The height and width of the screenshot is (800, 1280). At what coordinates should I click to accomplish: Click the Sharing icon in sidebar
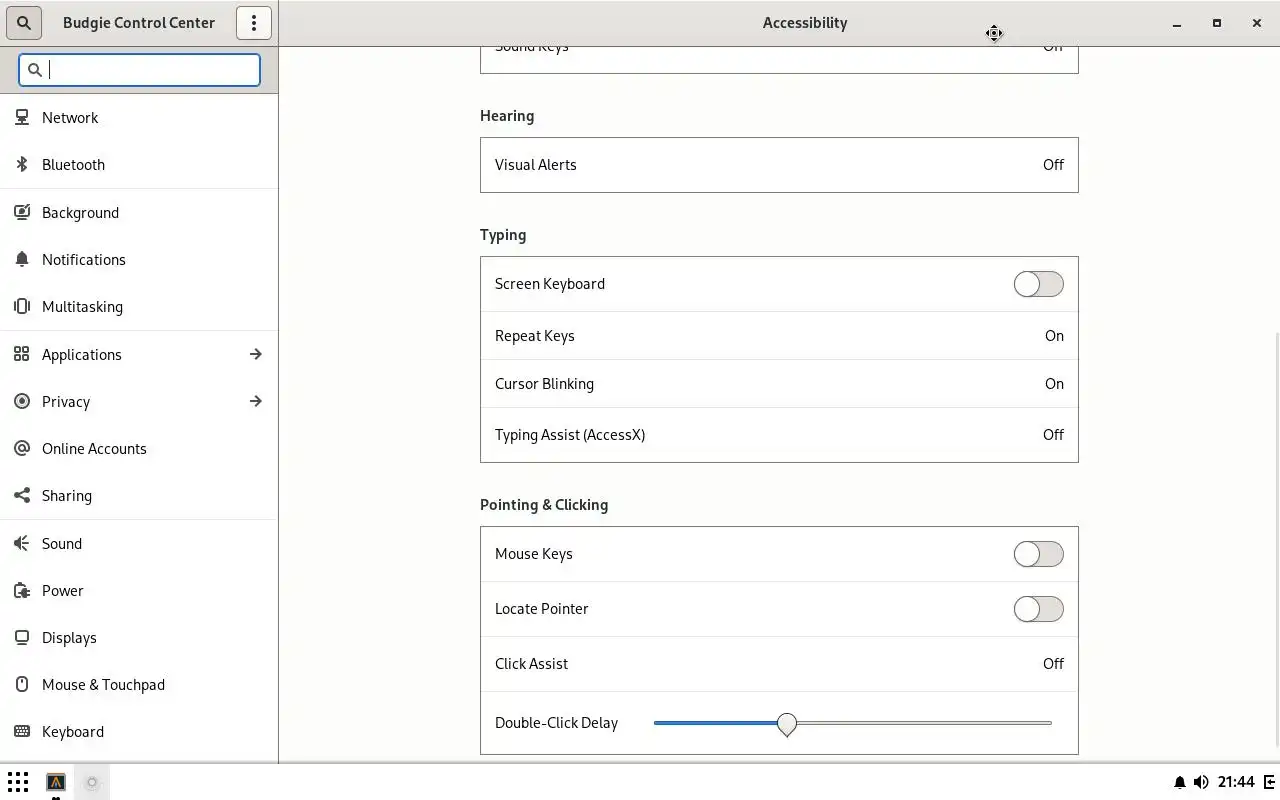[22, 496]
